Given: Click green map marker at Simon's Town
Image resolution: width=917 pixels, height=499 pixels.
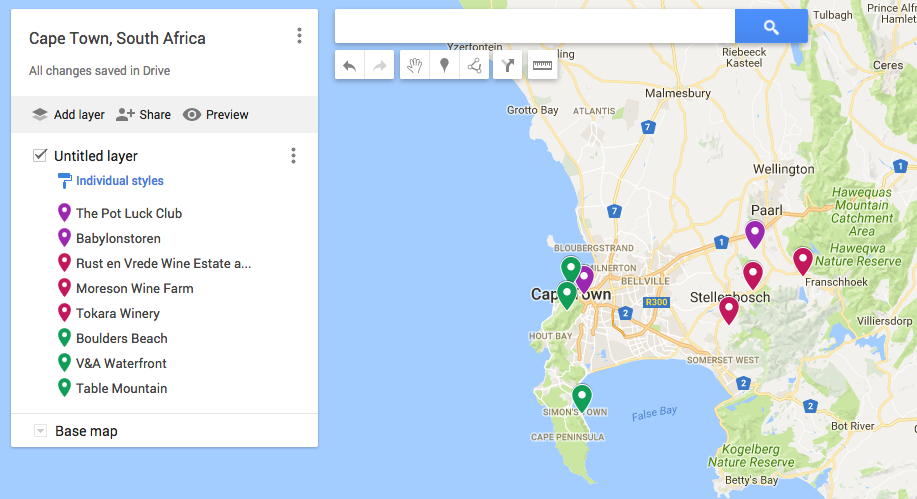Looking at the screenshot, I should [582, 398].
